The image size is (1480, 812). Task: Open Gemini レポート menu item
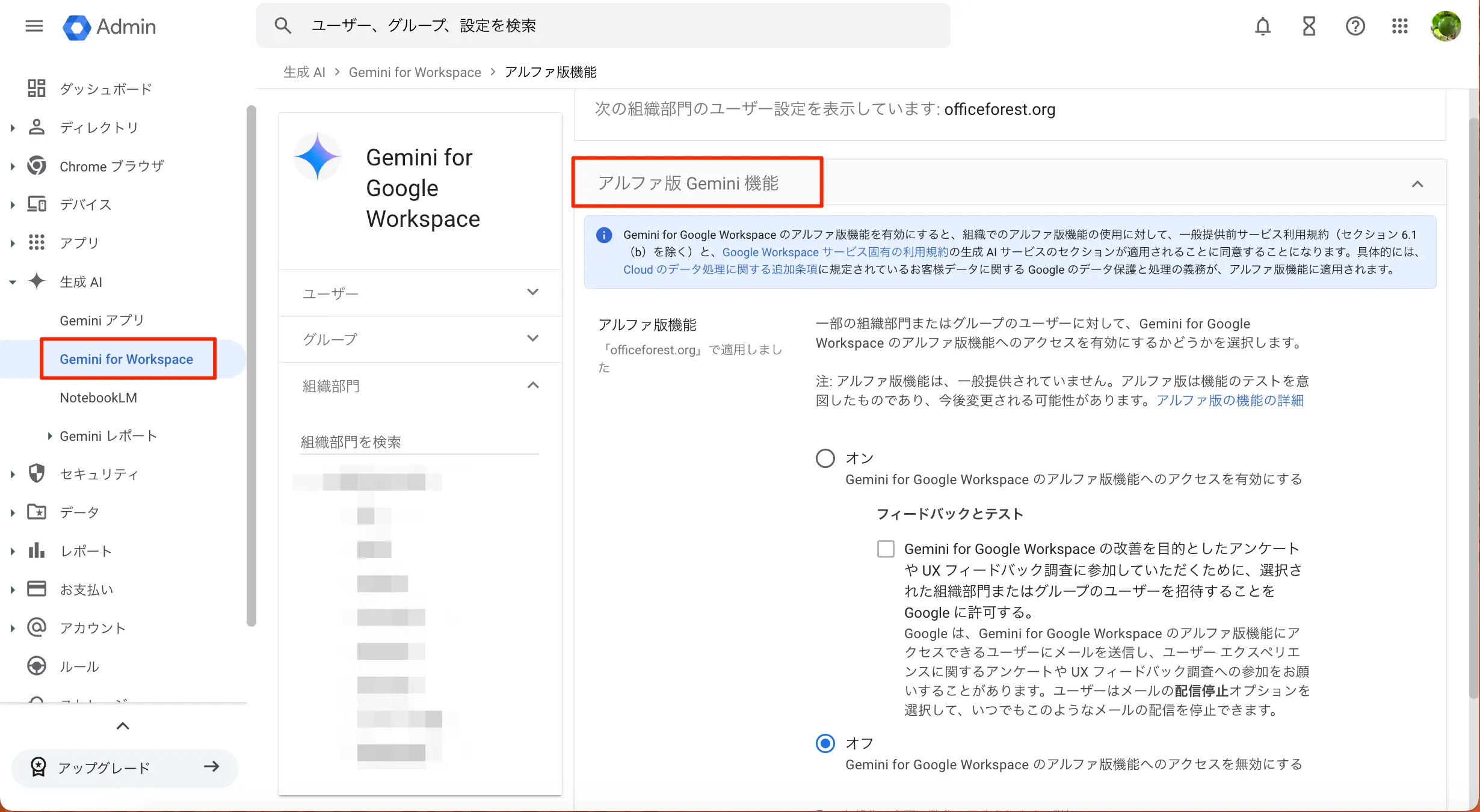108,436
